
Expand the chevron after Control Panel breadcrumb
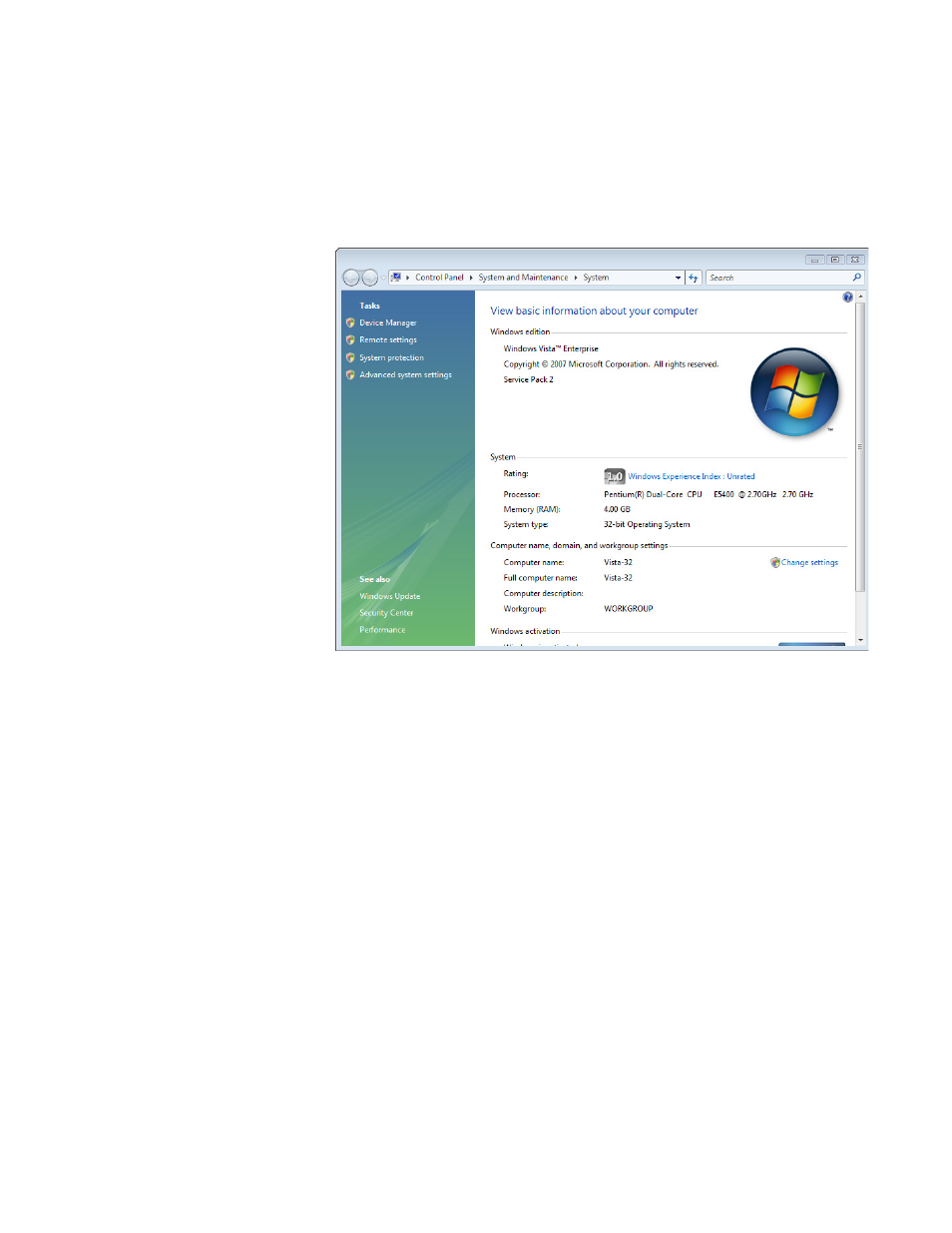[x=471, y=278]
